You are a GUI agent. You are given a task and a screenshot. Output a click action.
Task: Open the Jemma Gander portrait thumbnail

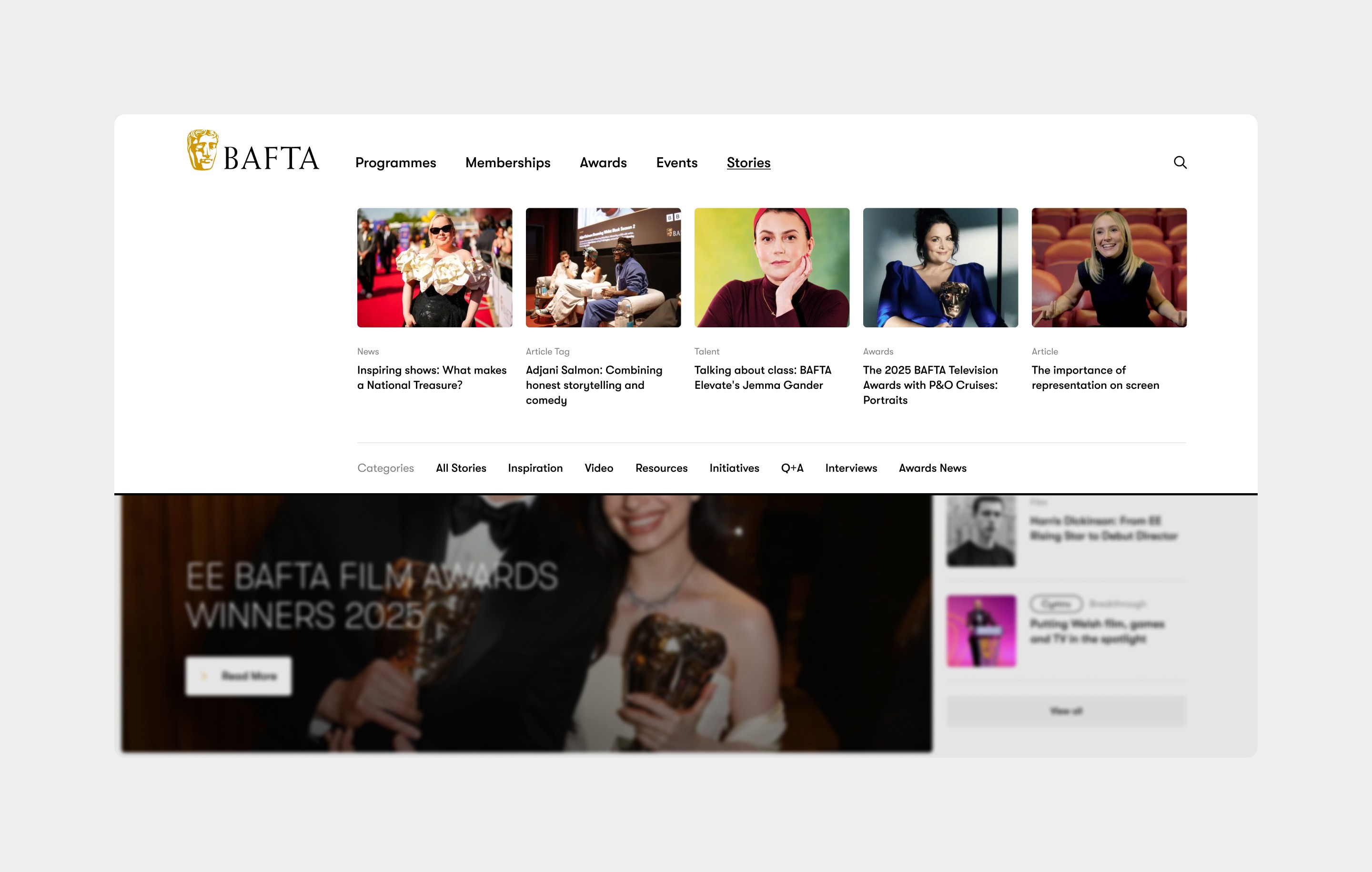tap(771, 267)
